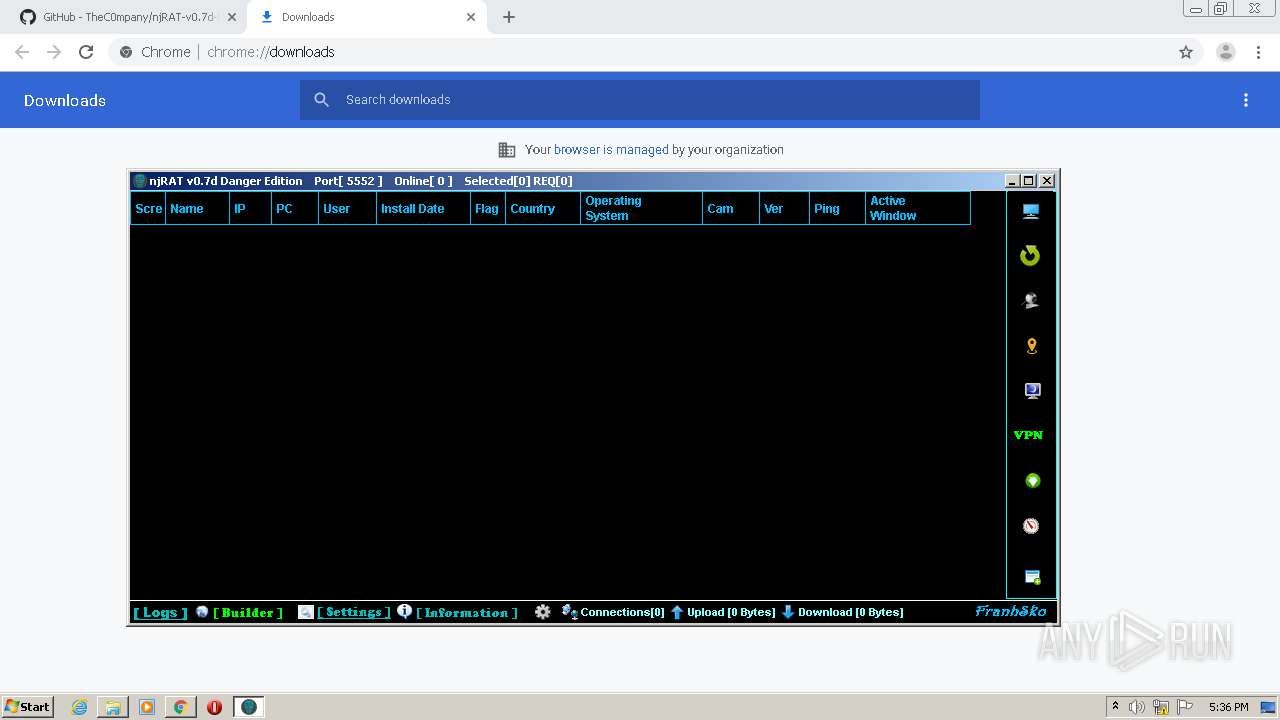
Task: Sort by the Flag column header
Action: pyautogui.click(x=488, y=208)
